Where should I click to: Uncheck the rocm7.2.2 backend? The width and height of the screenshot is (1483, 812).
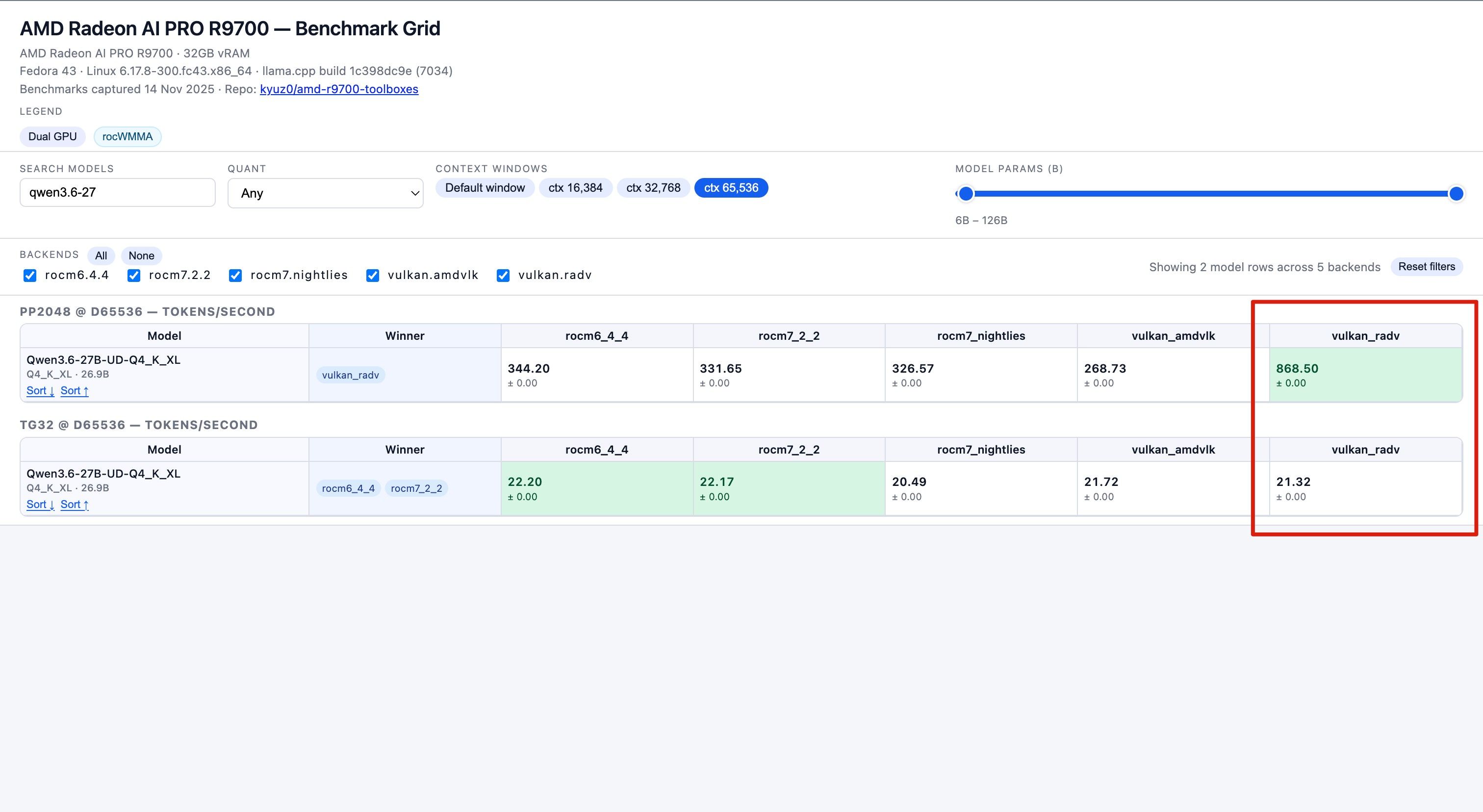(x=133, y=276)
